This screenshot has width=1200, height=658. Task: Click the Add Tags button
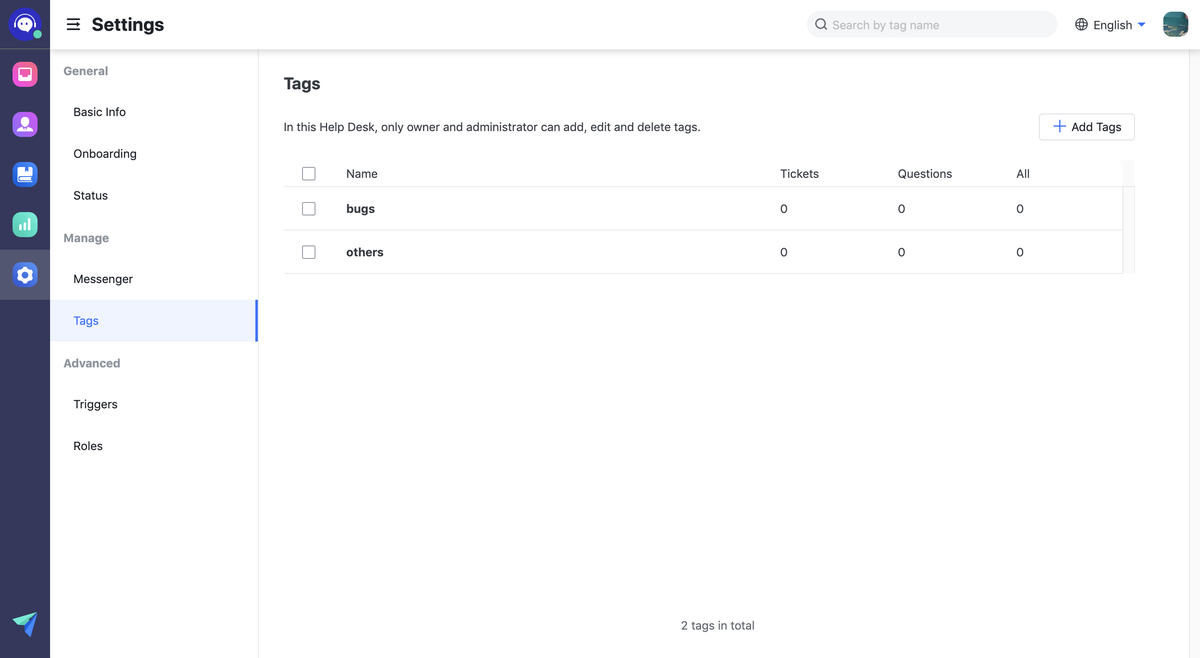pyautogui.click(x=1086, y=127)
